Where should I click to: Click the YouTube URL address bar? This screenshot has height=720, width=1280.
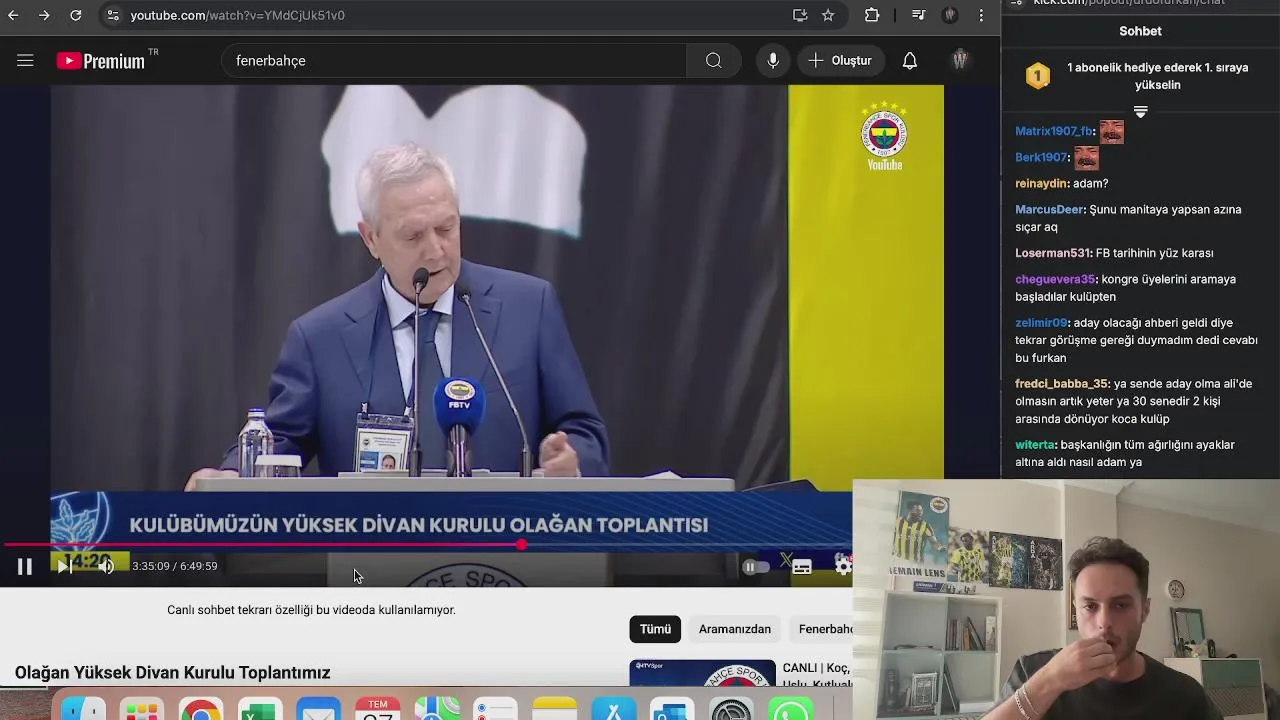[450, 15]
